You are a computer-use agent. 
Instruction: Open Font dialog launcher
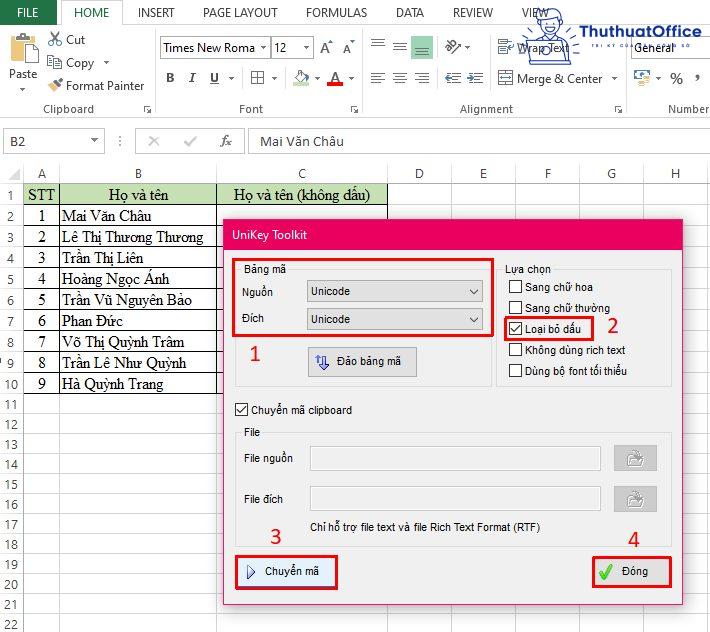click(354, 109)
